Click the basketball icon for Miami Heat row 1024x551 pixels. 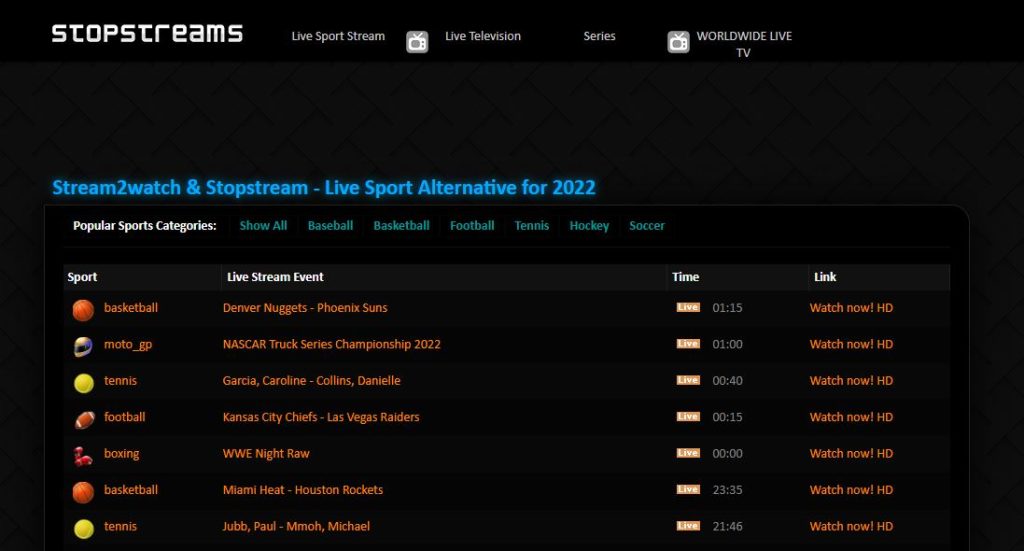[x=83, y=491]
